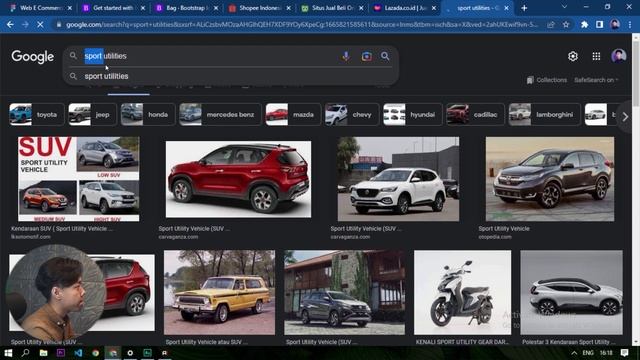The image size is (640, 360).
Task: Toggle the Chrome side panel
Action: 599,25
